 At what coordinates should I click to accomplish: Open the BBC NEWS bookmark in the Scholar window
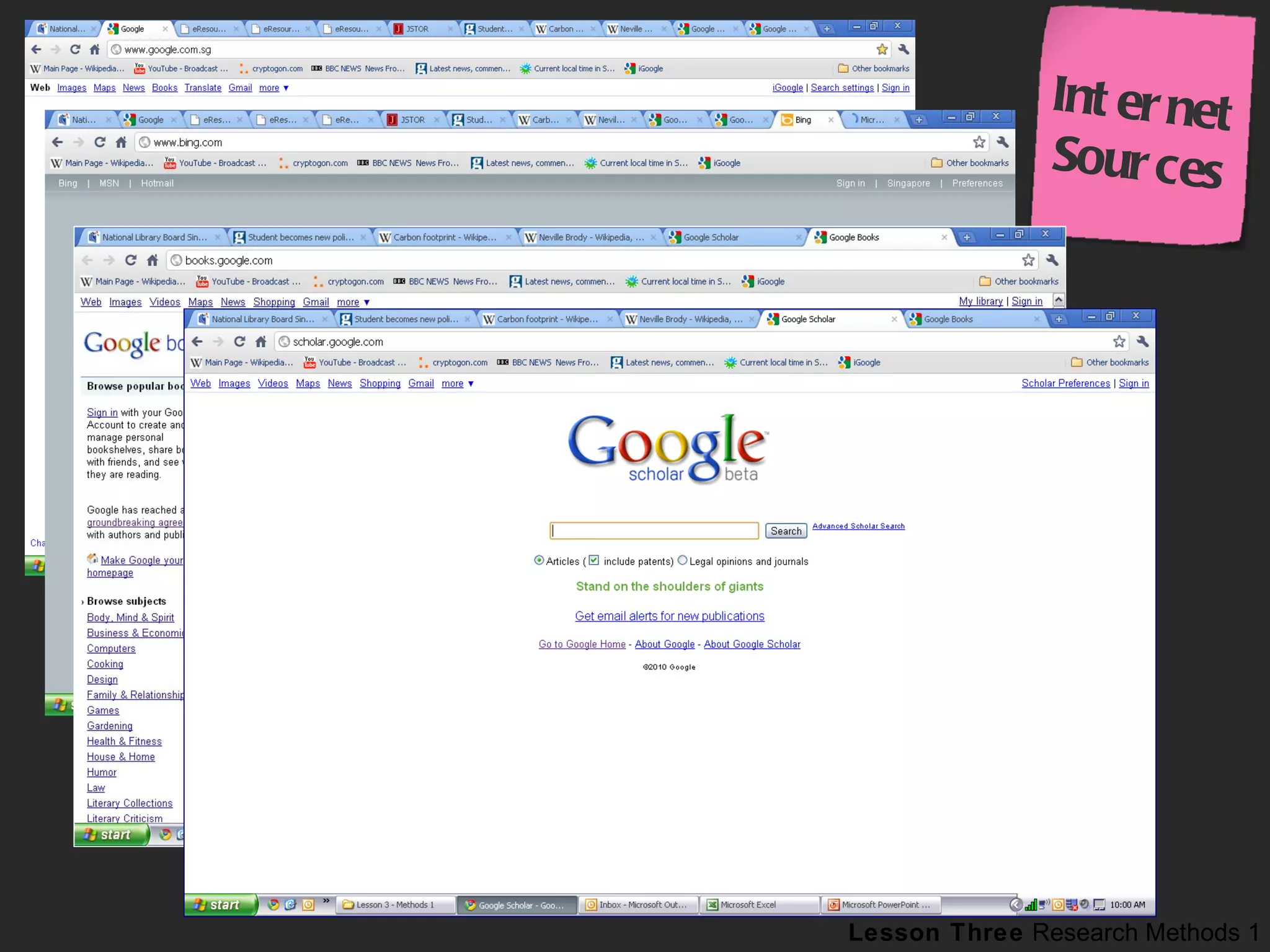pos(547,363)
